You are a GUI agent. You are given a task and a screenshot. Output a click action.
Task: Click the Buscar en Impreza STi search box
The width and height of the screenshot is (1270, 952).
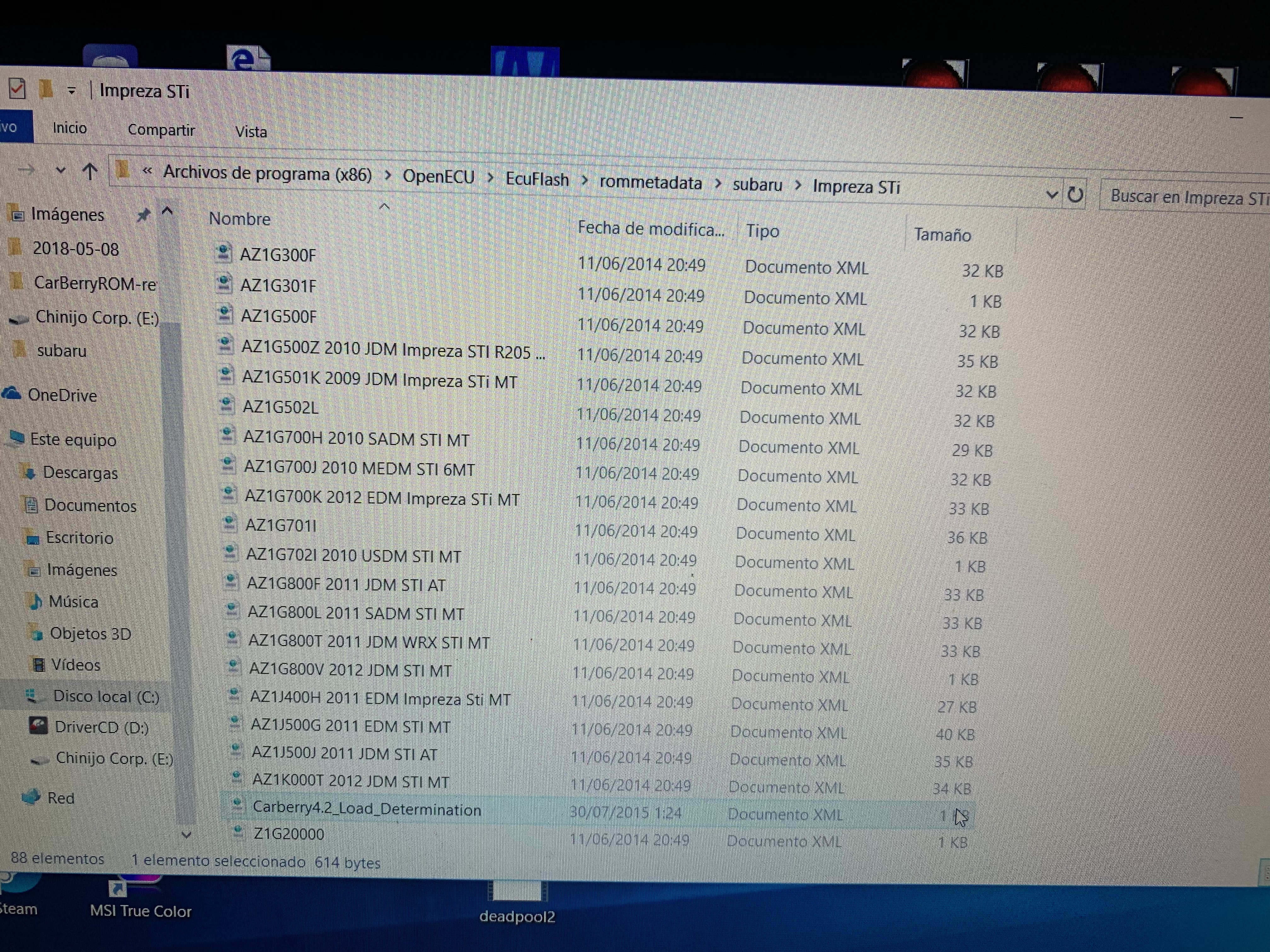pyautogui.click(x=1183, y=197)
